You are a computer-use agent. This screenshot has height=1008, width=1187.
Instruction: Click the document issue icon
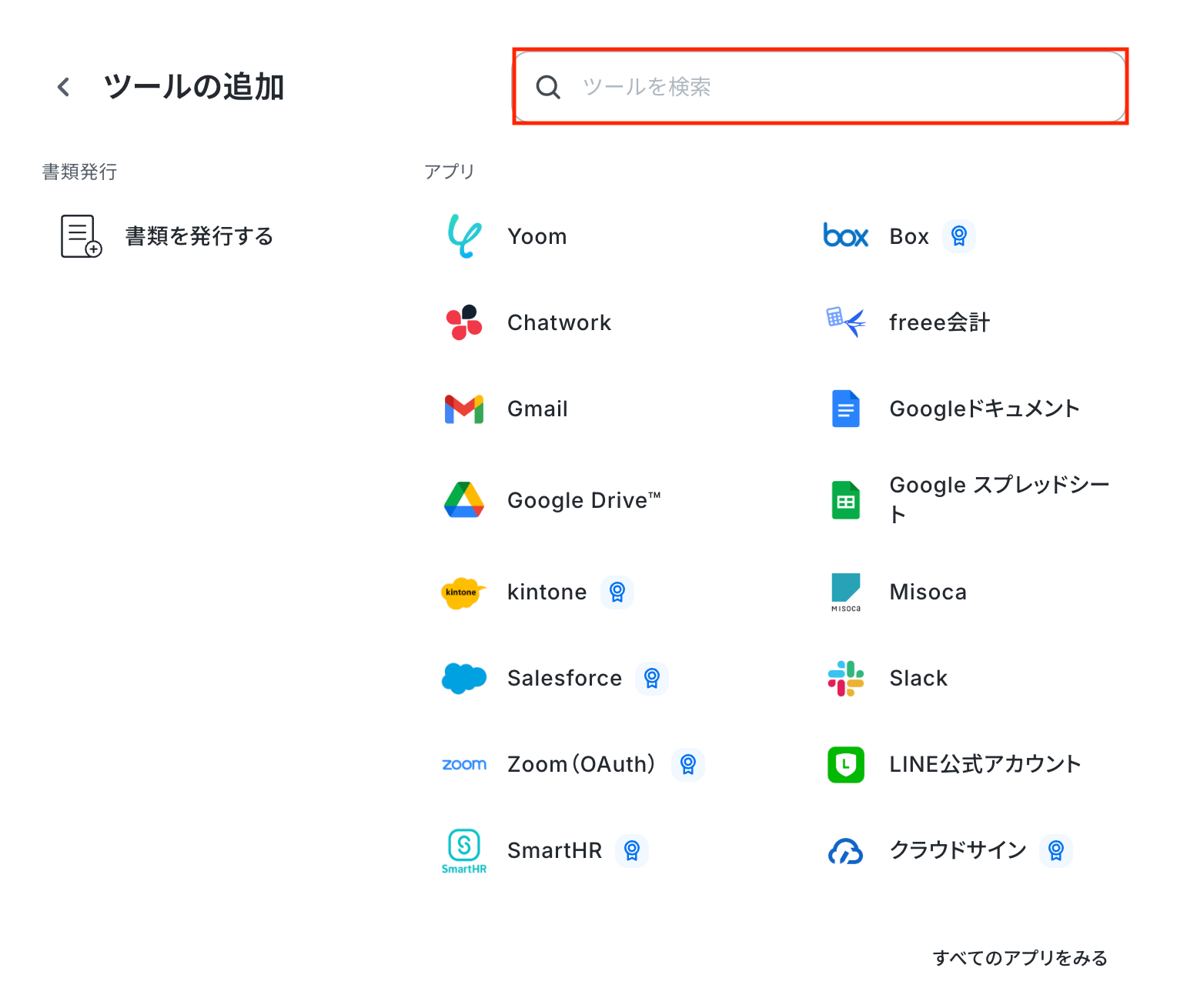(81, 236)
